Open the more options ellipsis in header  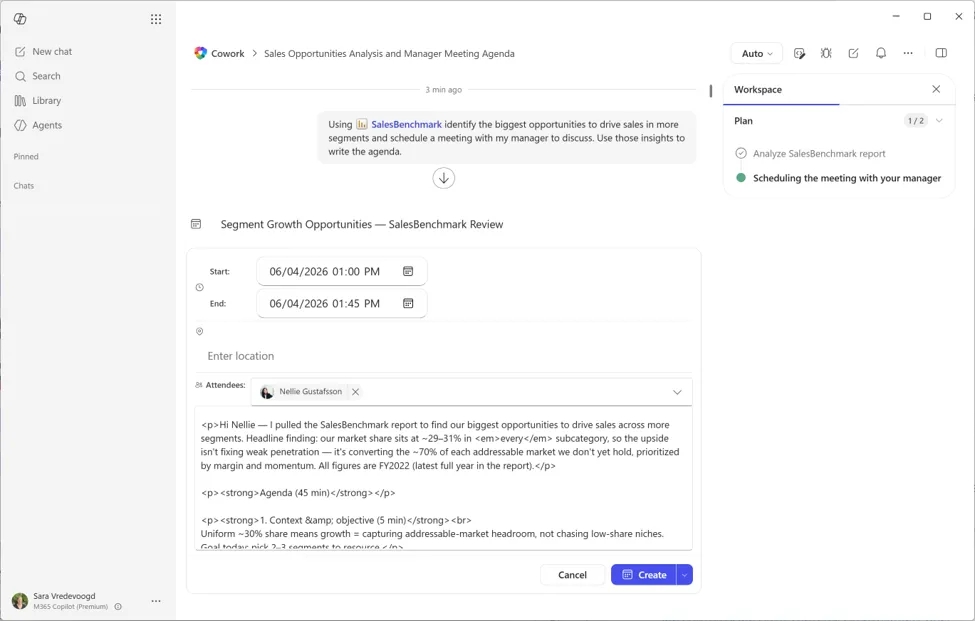[x=908, y=53]
